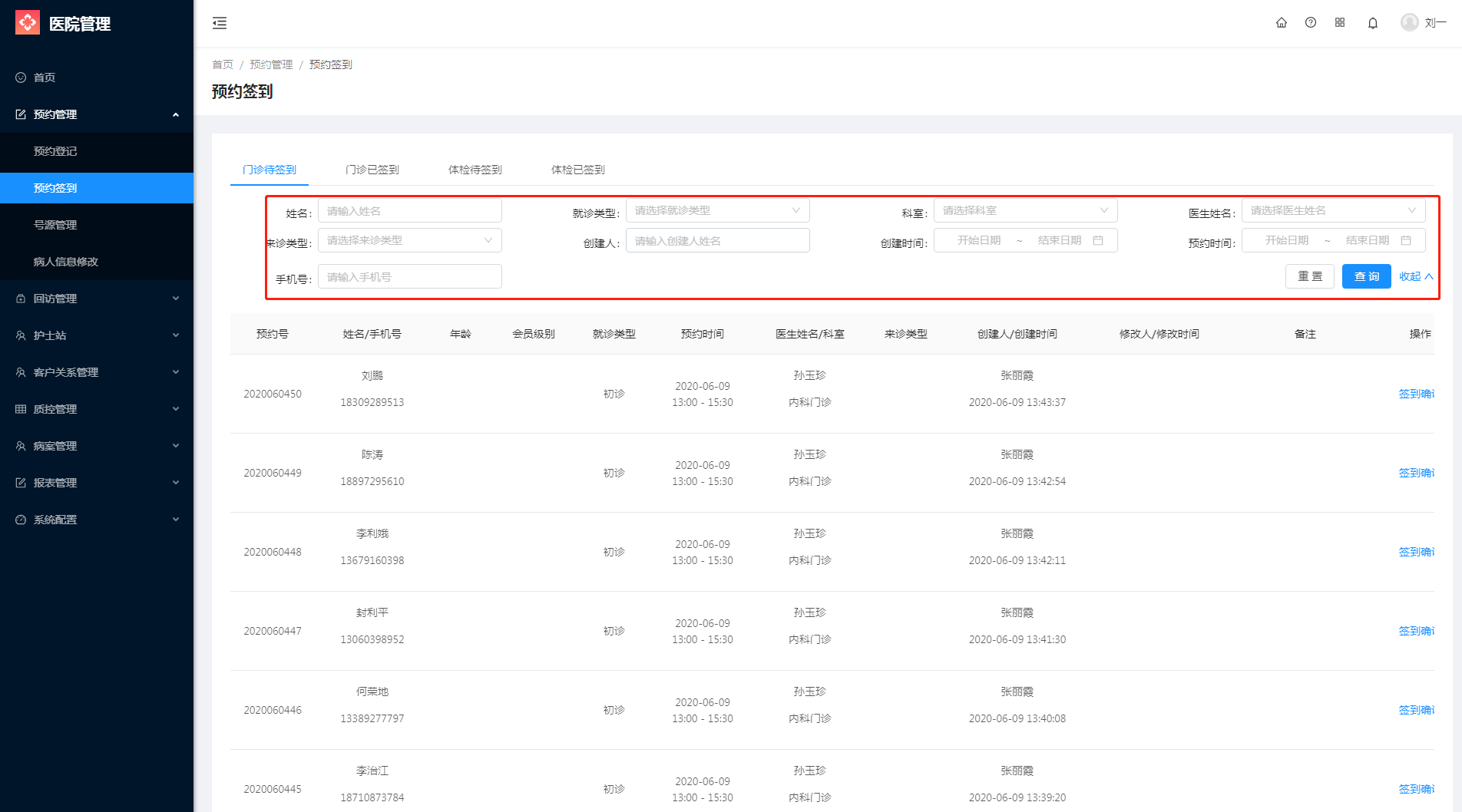This screenshot has width=1462, height=812.
Task: Expand the 质控管理 menu
Action: 176,409
